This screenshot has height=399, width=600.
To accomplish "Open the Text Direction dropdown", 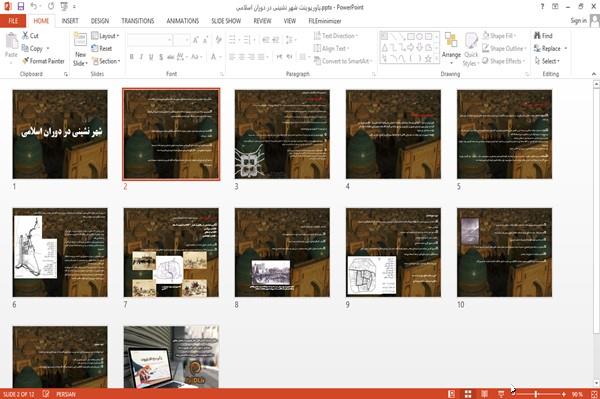I will 336,36.
